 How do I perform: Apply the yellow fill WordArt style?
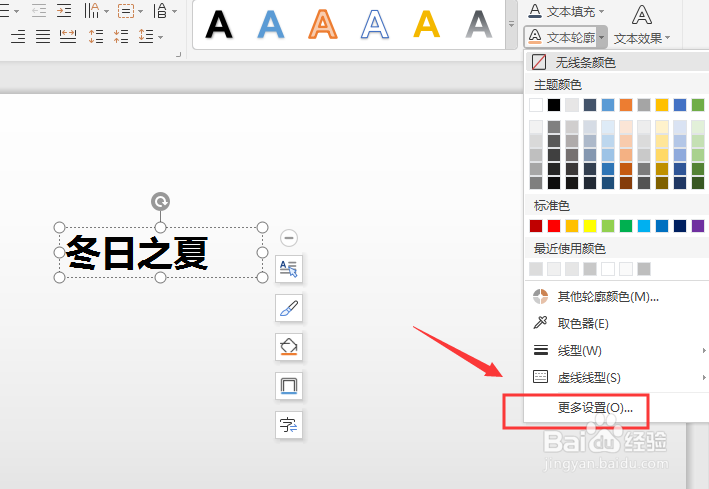click(426, 24)
